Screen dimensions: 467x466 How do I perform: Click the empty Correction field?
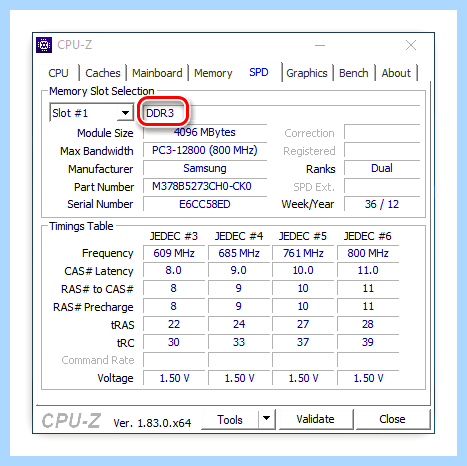(382, 132)
